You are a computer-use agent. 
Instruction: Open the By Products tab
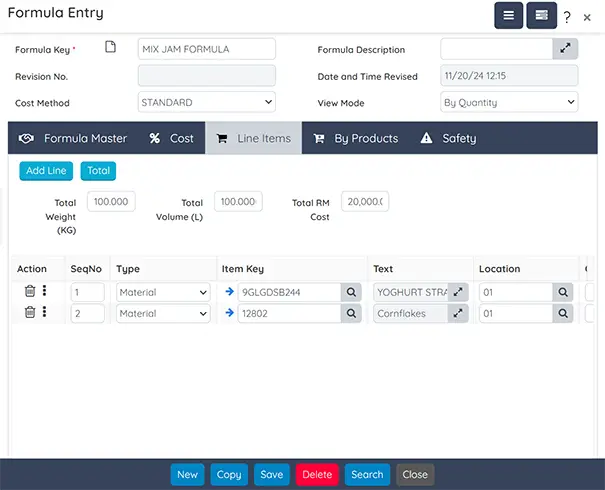pos(356,139)
